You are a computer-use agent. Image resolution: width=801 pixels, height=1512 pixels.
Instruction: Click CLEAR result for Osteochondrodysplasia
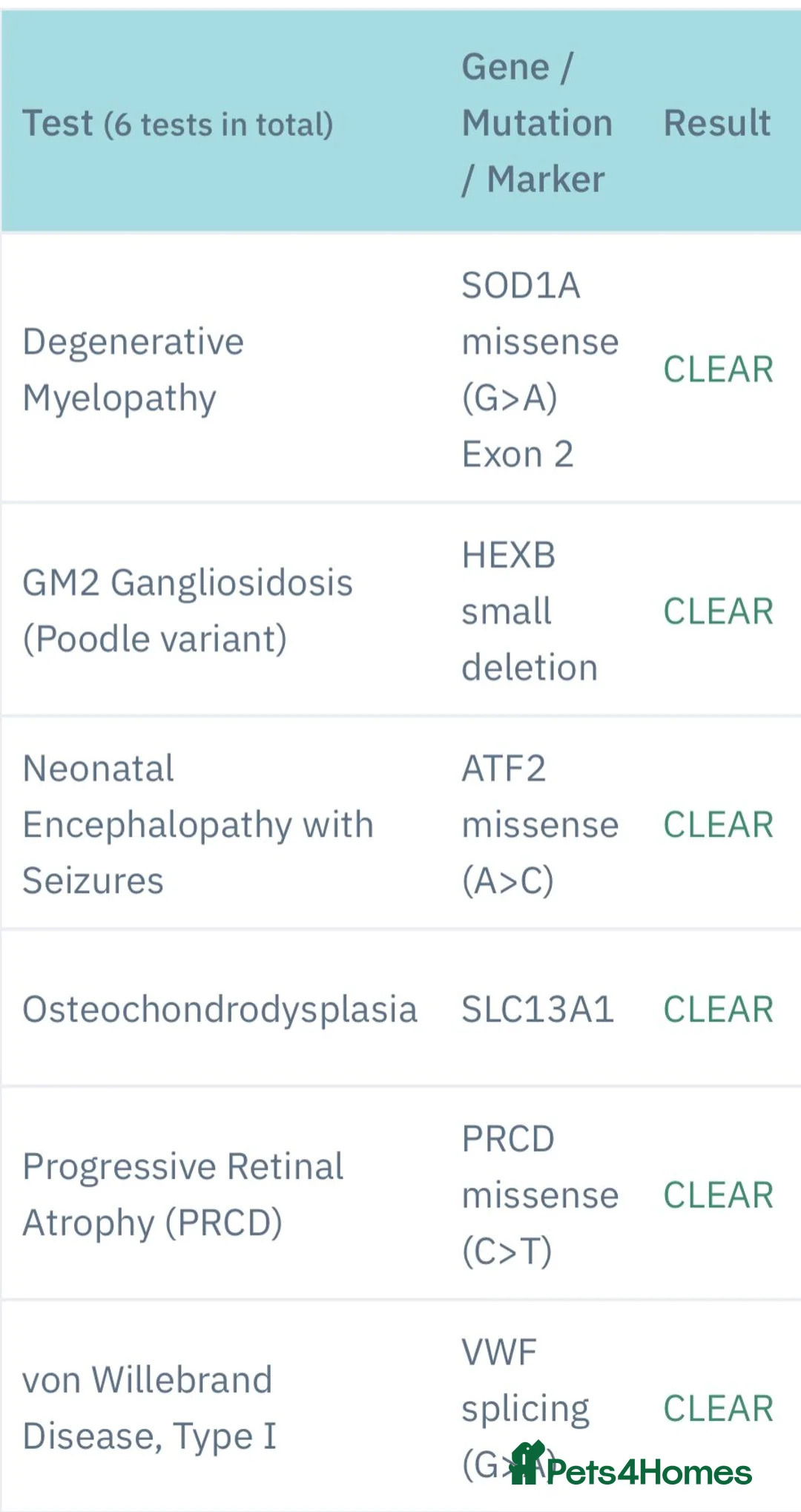coord(718,1009)
